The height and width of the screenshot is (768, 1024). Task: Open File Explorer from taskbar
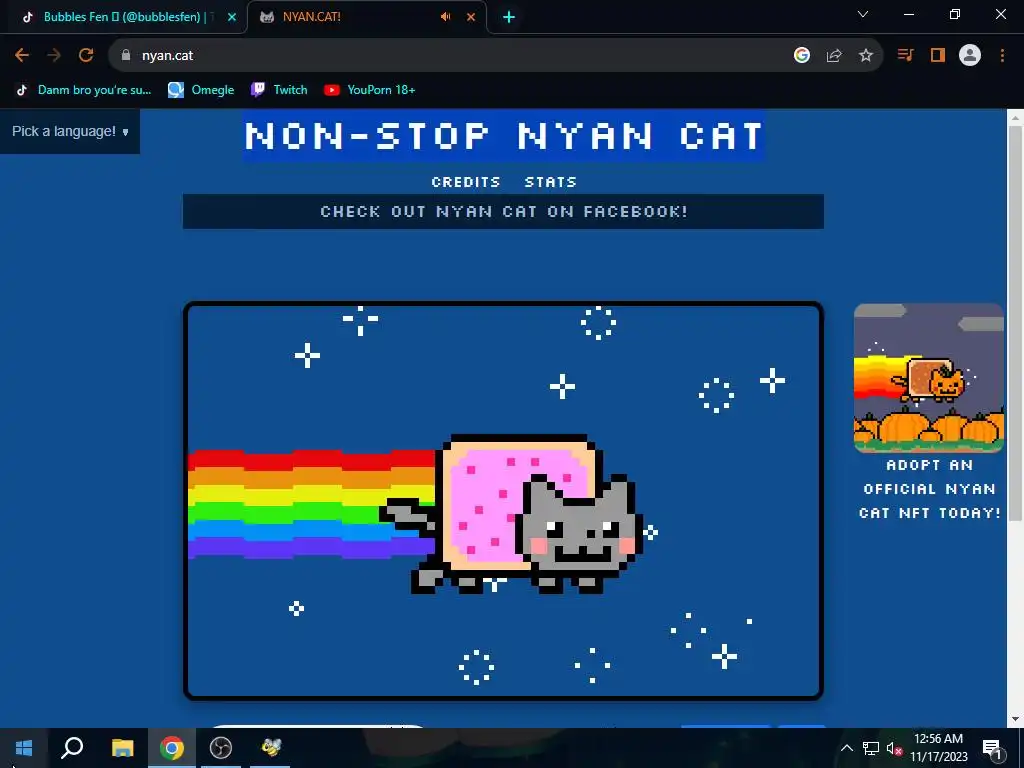coord(122,748)
